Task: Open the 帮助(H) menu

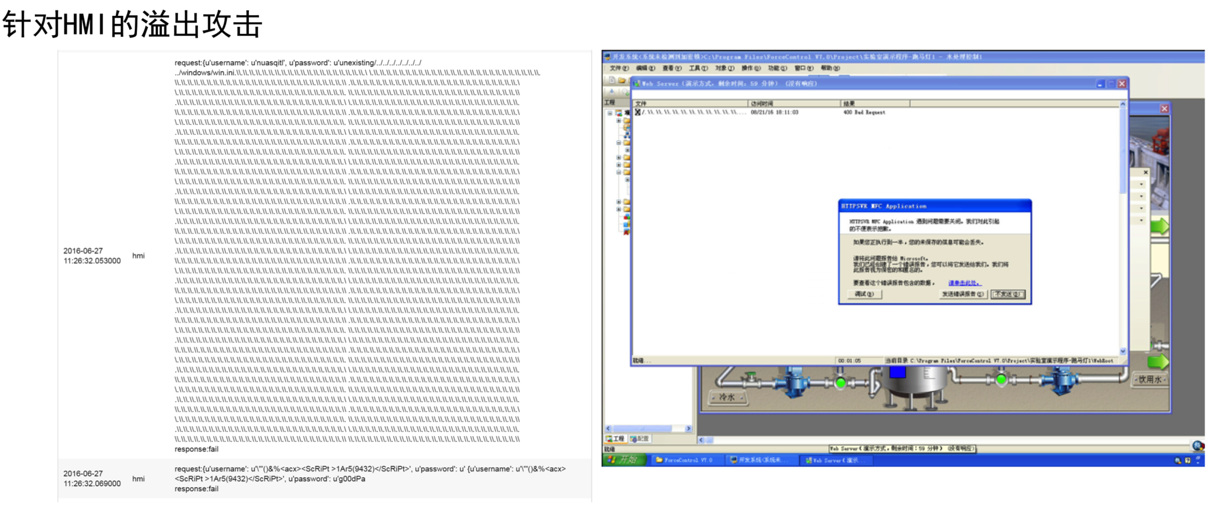Action: click(831, 69)
